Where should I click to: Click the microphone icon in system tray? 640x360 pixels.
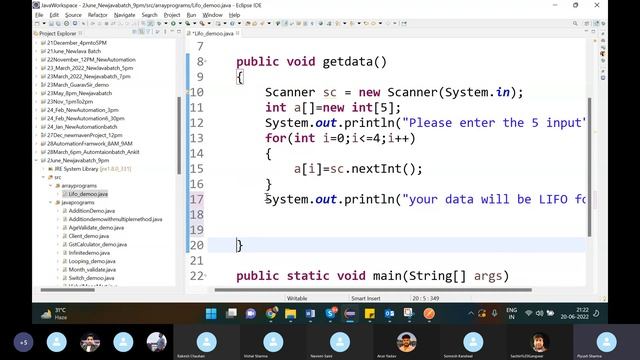pos(494,313)
